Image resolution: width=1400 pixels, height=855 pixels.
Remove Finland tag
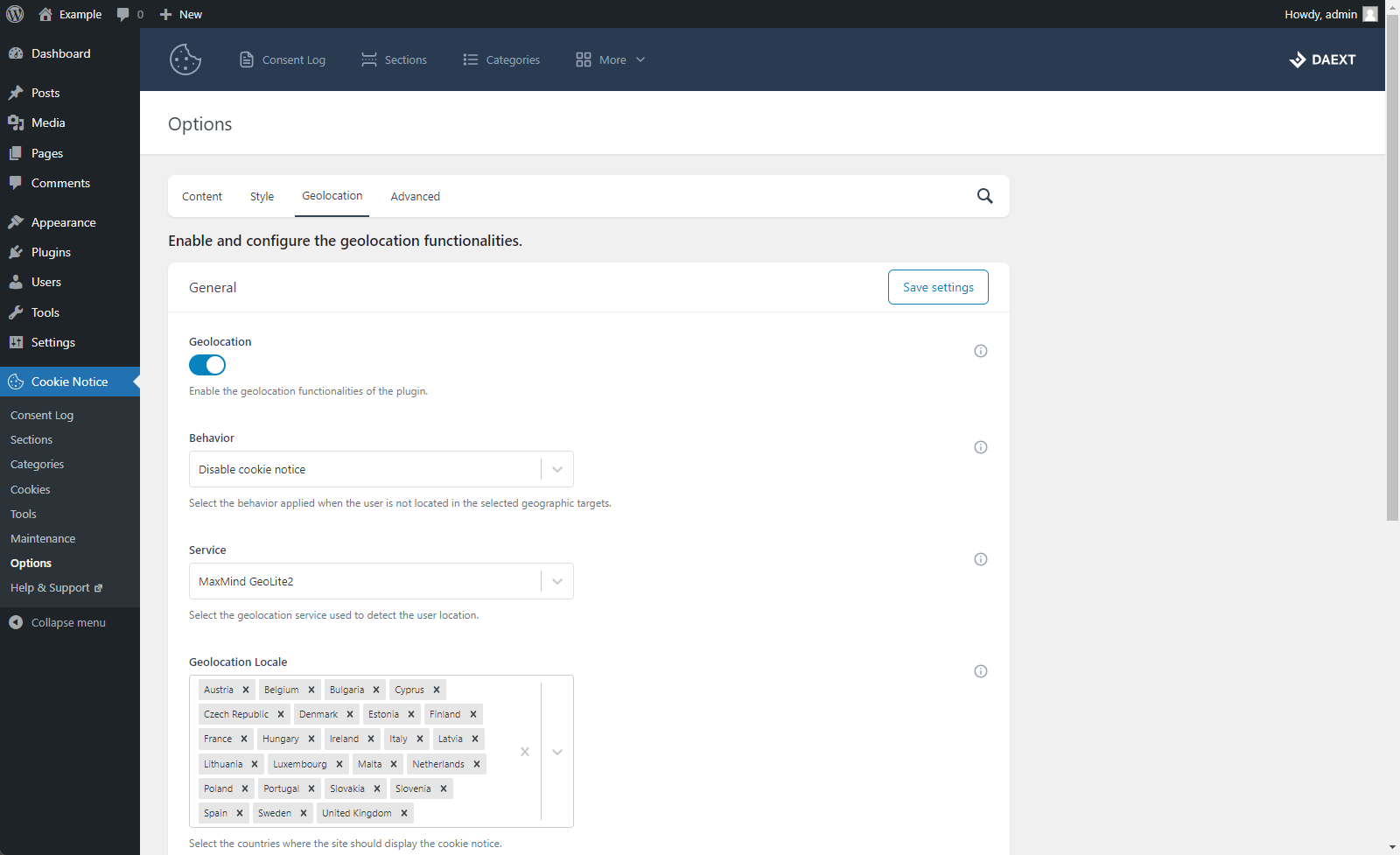[473, 714]
